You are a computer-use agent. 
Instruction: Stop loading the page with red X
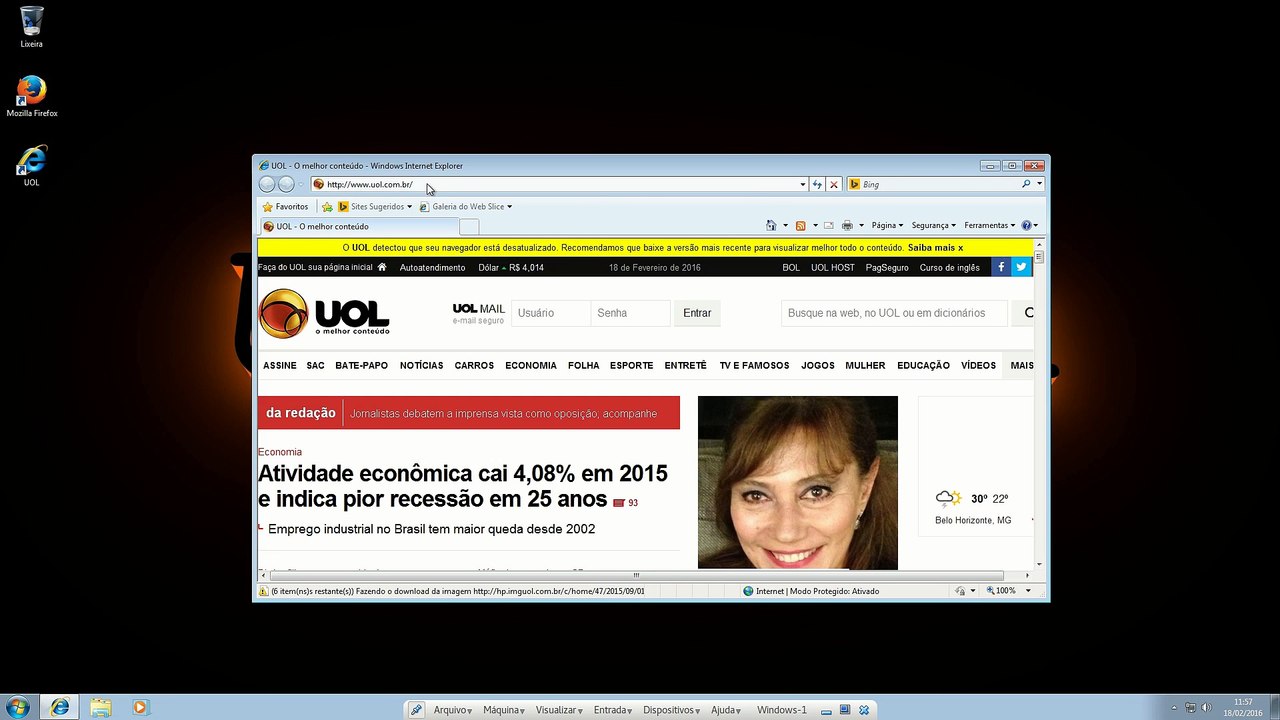tap(833, 184)
